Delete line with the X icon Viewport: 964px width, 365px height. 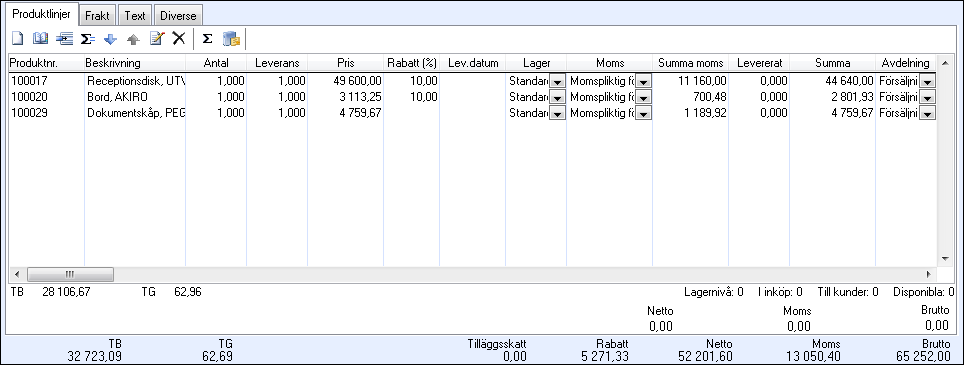point(179,39)
